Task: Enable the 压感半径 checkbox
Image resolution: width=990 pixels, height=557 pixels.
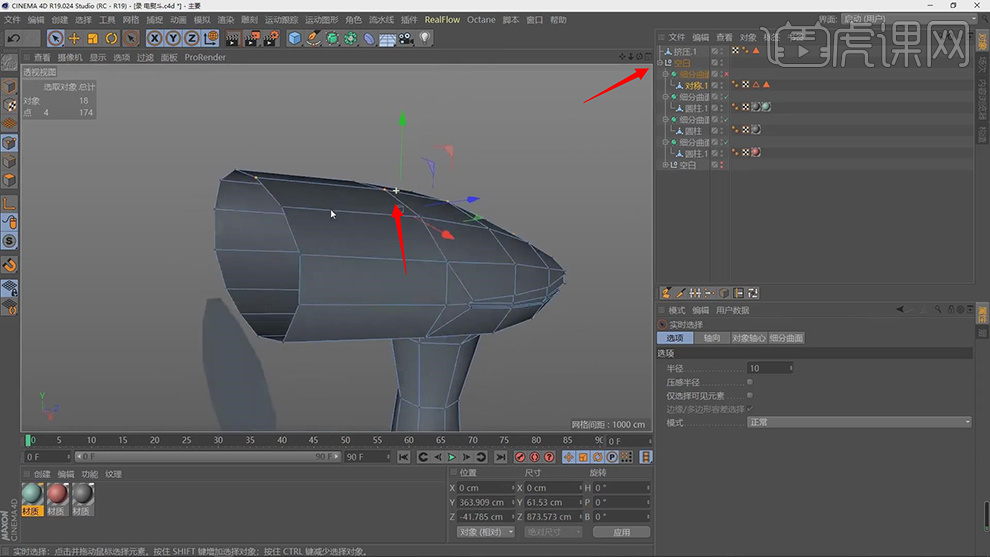Action: [x=751, y=382]
